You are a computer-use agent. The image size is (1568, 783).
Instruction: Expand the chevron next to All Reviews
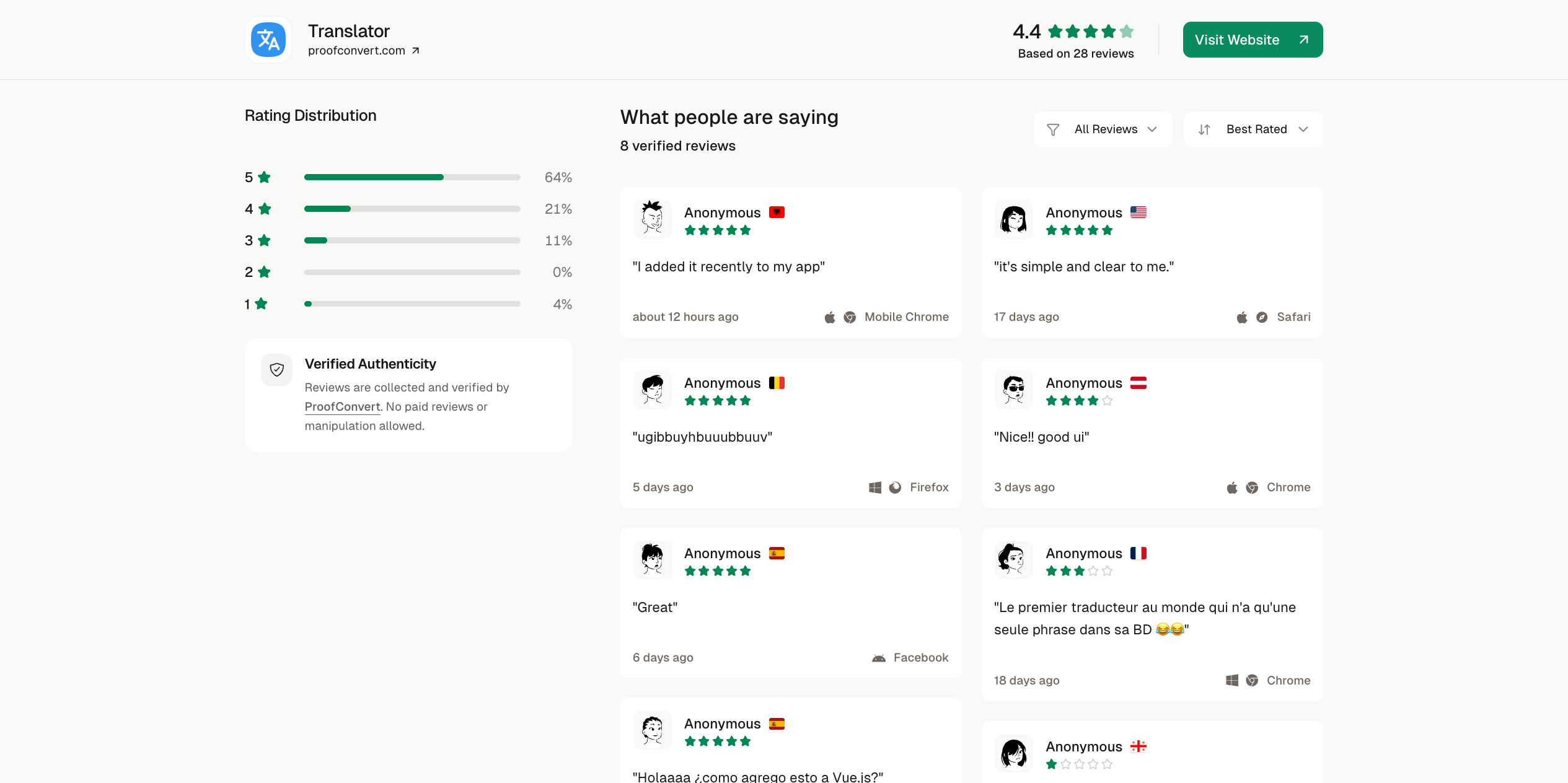tap(1152, 129)
